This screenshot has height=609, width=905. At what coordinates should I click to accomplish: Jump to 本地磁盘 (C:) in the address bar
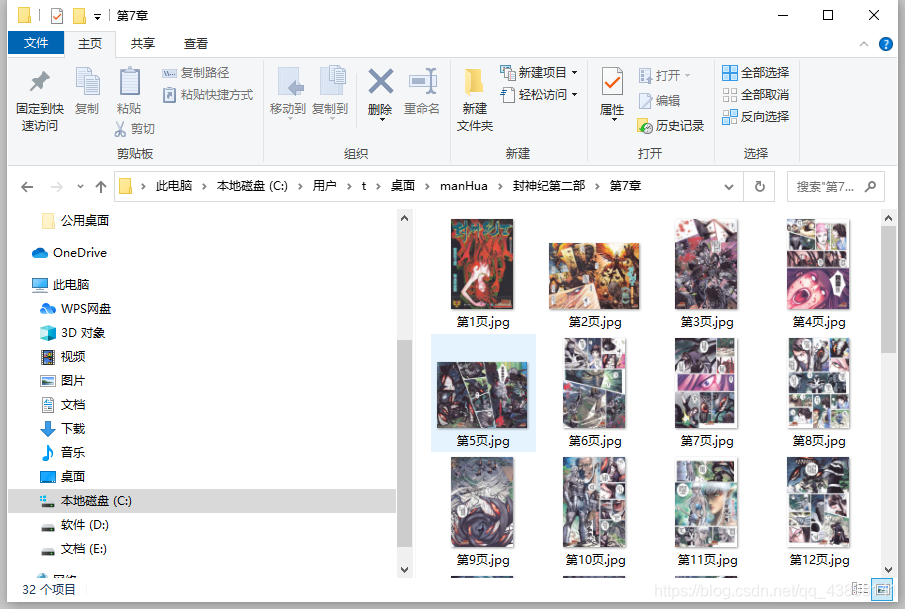tap(252, 186)
